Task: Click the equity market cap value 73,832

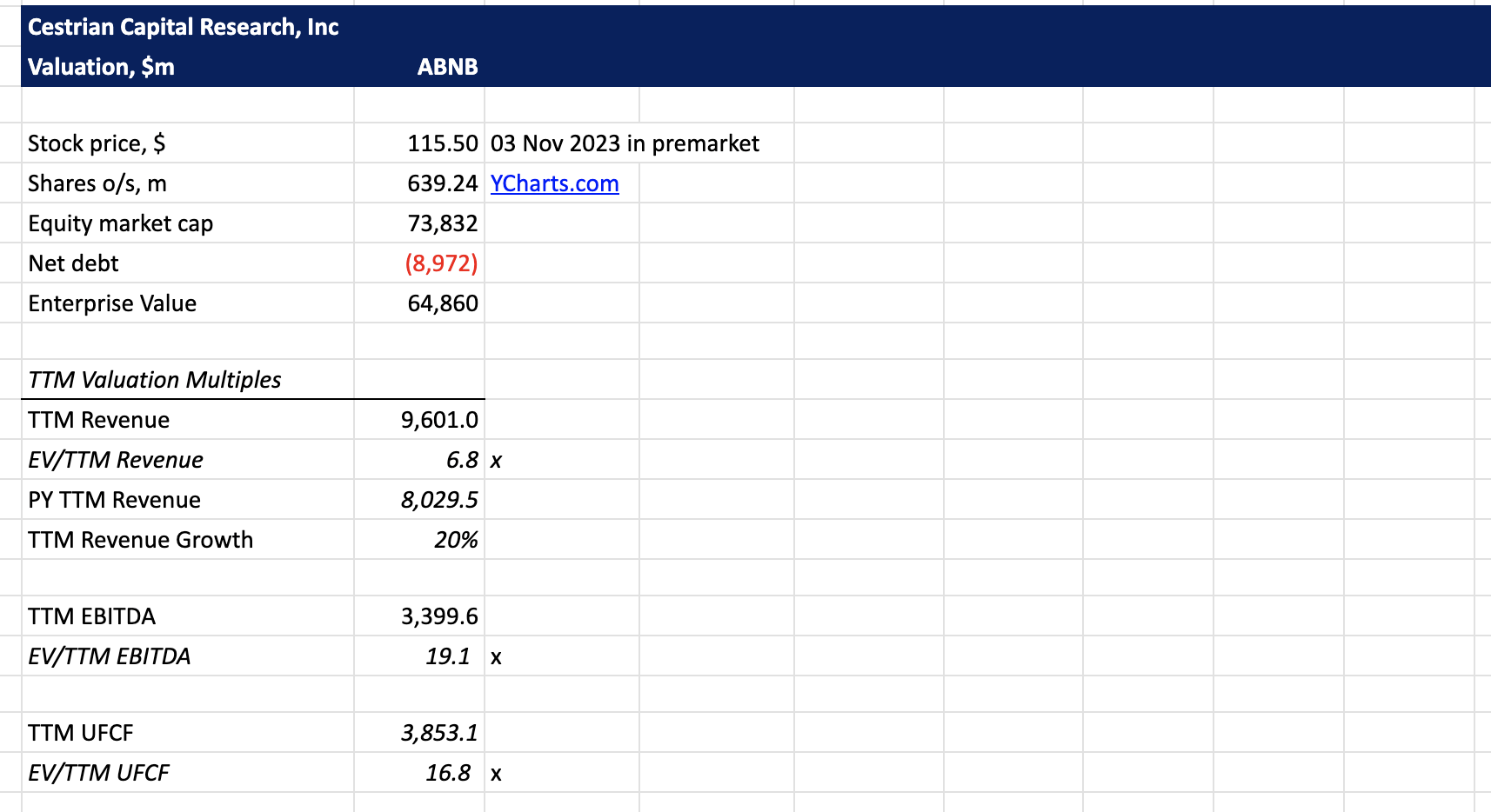Action: [442, 223]
